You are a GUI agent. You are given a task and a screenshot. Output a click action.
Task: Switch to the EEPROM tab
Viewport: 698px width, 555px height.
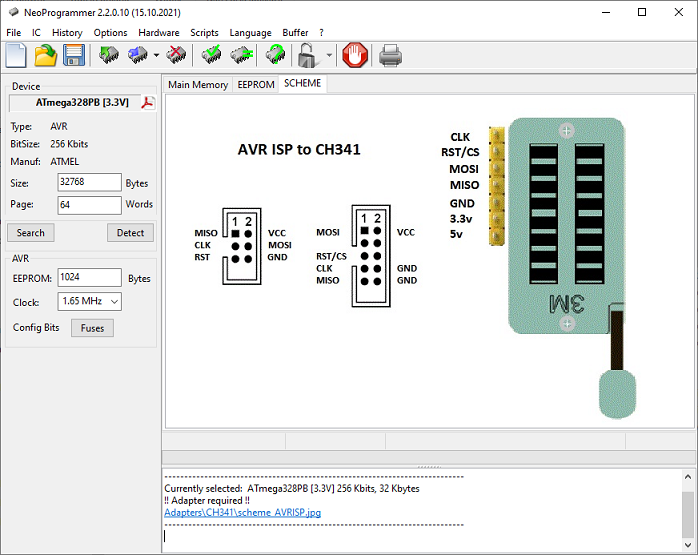pyautogui.click(x=256, y=85)
